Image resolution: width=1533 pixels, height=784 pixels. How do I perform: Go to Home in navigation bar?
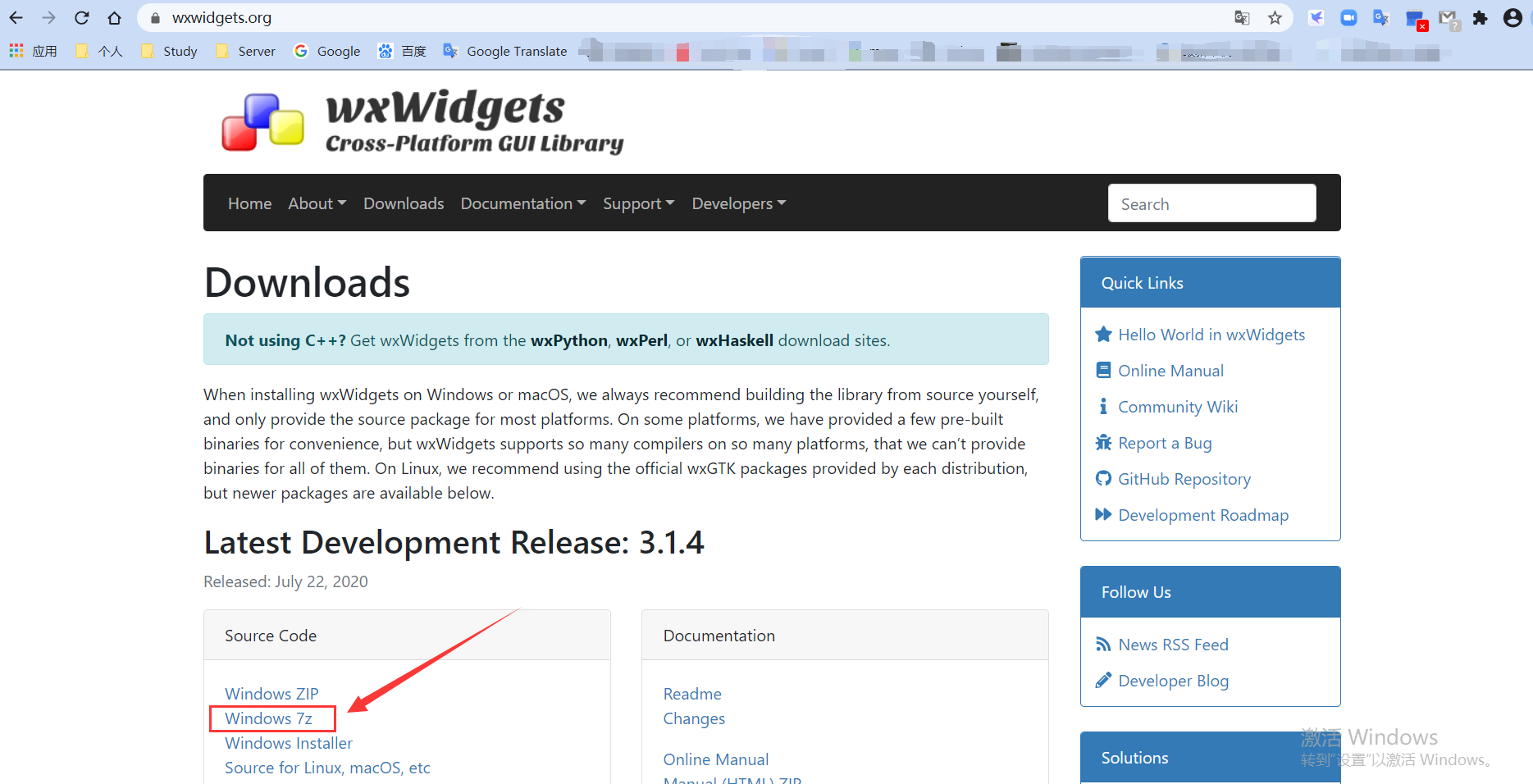pyautogui.click(x=249, y=203)
